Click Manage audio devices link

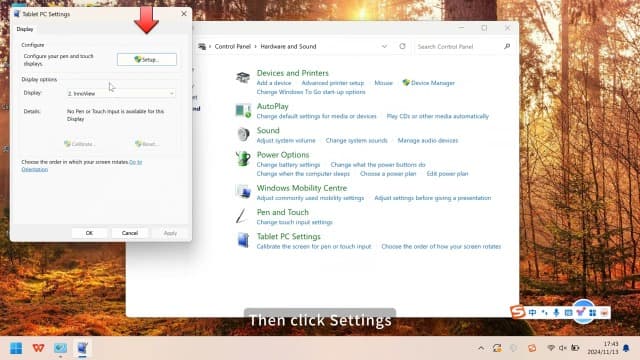pyautogui.click(x=428, y=140)
